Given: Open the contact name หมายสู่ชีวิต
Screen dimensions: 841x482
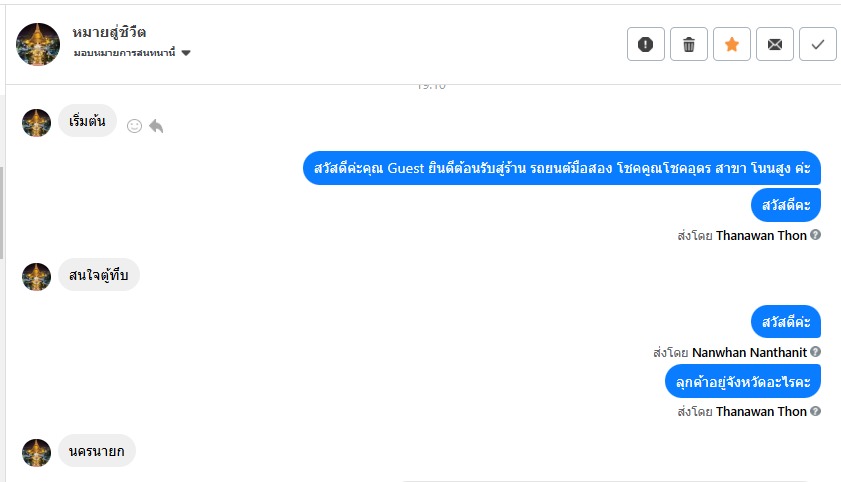Looking at the screenshot, I should click(109, 32).
